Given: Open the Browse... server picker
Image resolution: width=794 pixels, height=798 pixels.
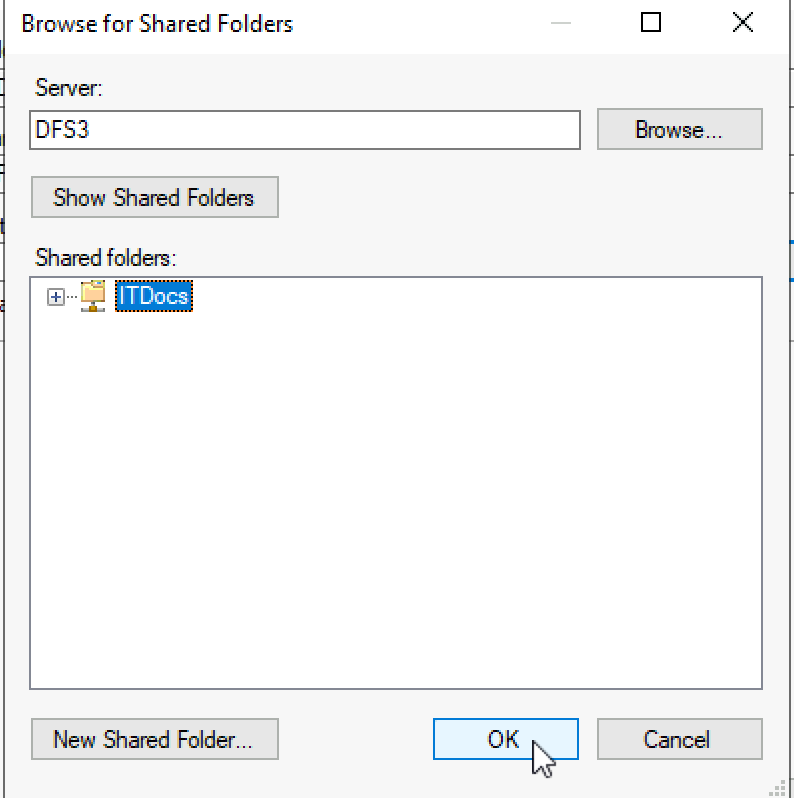Looking at the screenshot, I should (679, 129).
